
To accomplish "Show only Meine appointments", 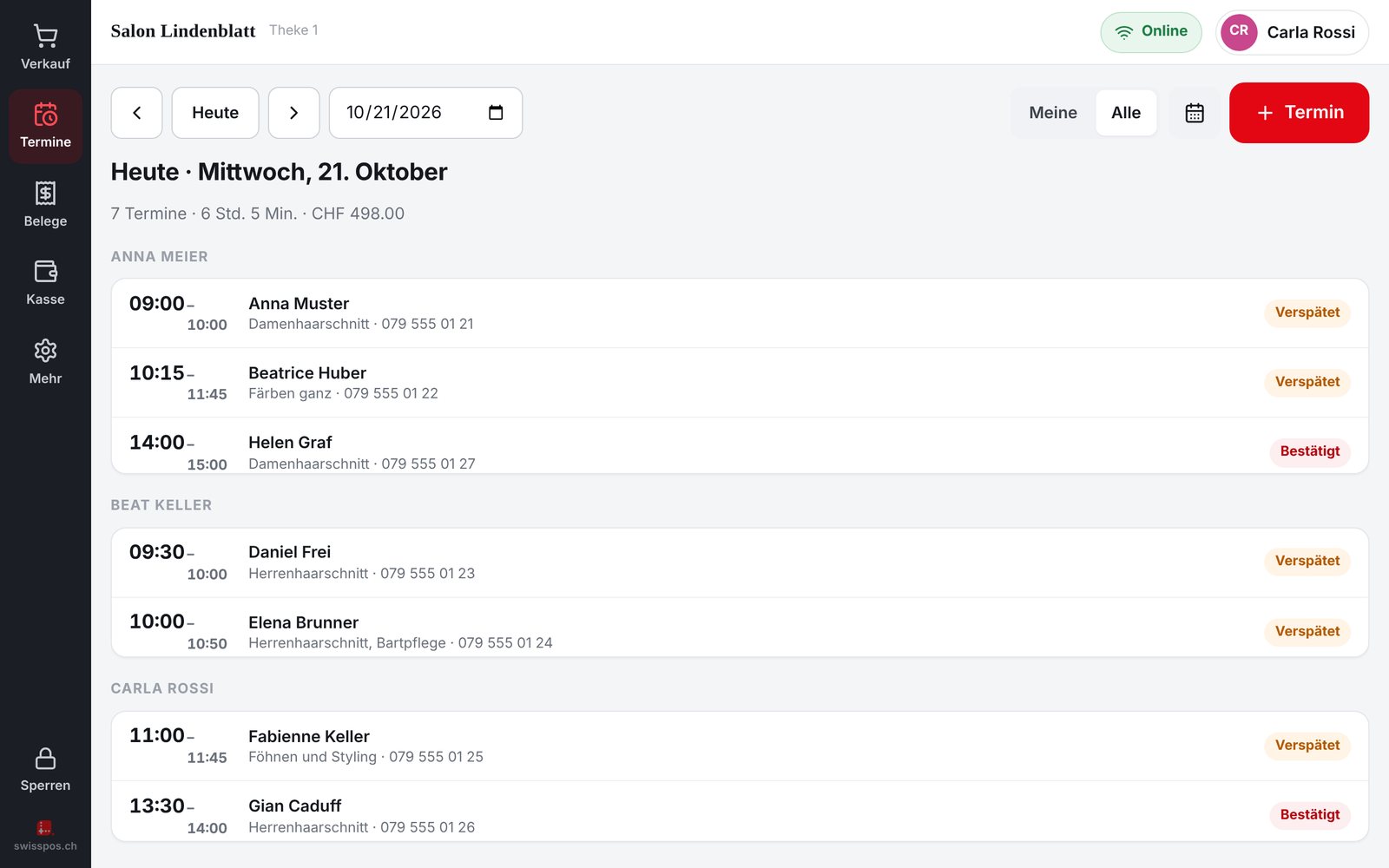I will pos(1053,113).
